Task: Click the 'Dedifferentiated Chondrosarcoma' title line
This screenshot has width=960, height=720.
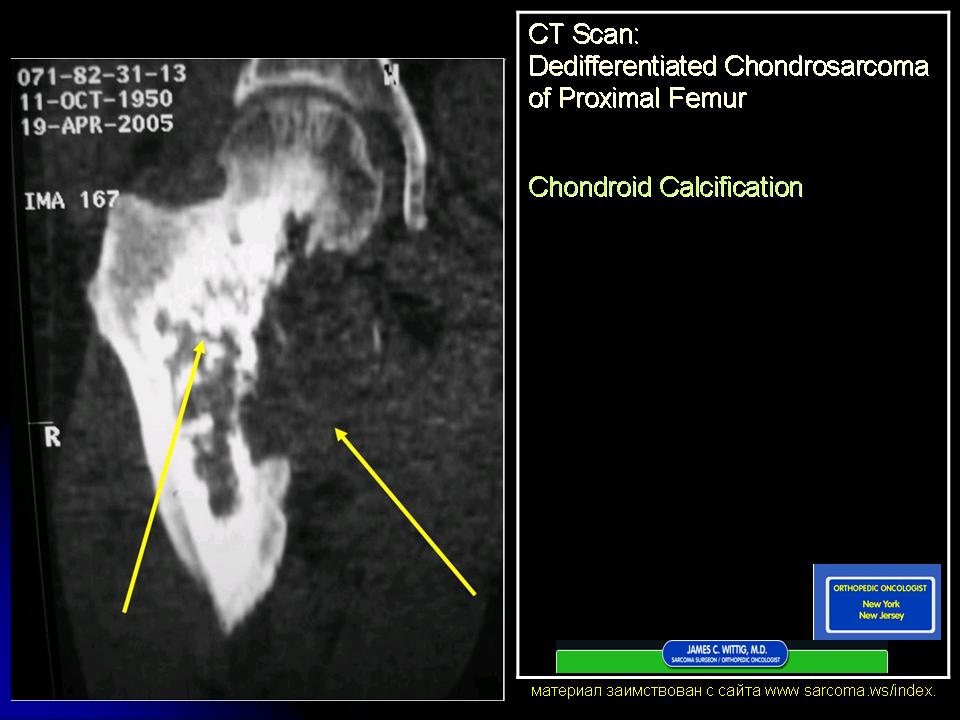Action: [x=728, y=67]
